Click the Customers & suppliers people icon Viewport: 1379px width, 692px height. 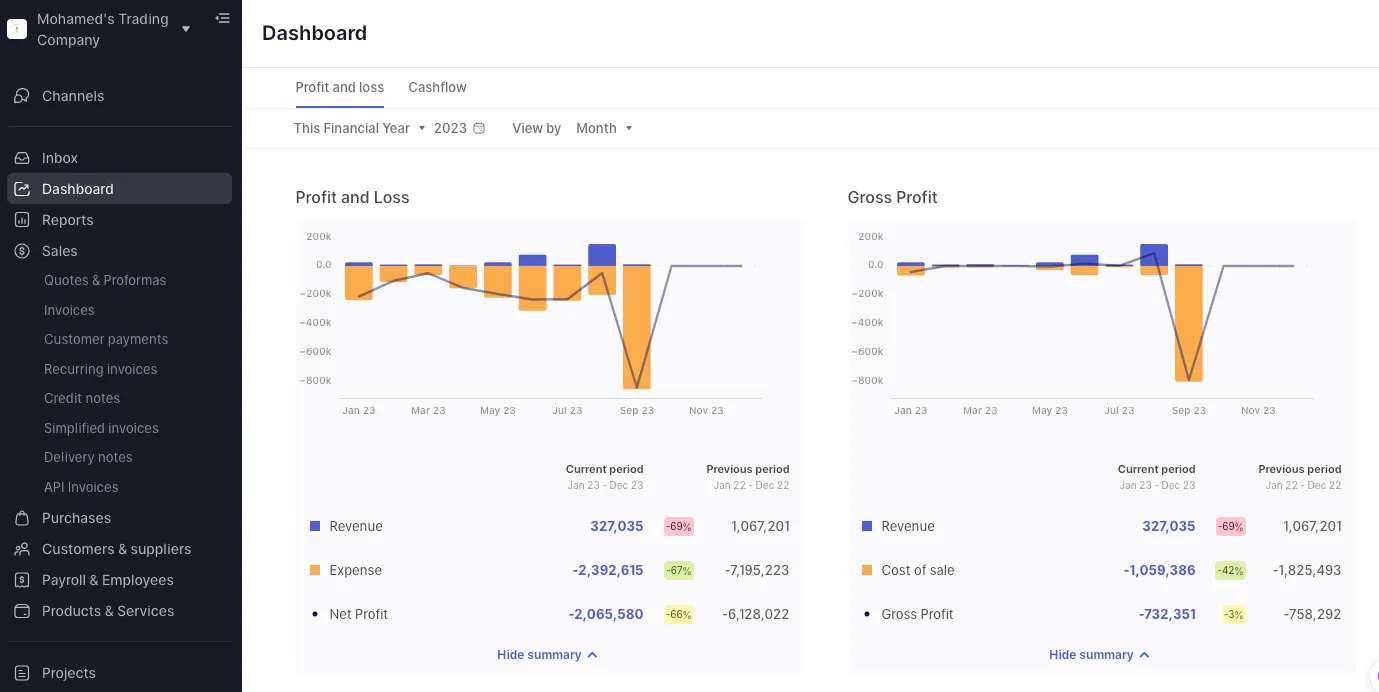tap(21, 549)
